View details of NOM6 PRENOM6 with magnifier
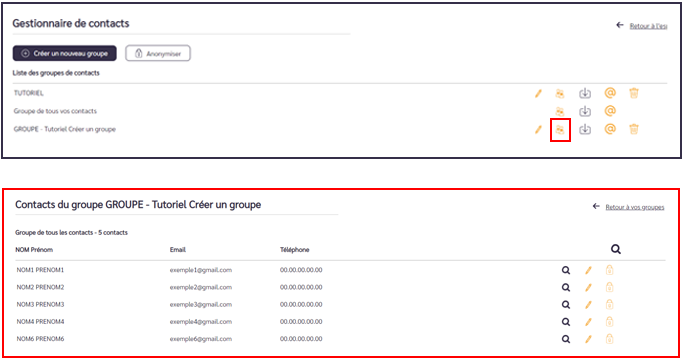 tap(566, 339)
